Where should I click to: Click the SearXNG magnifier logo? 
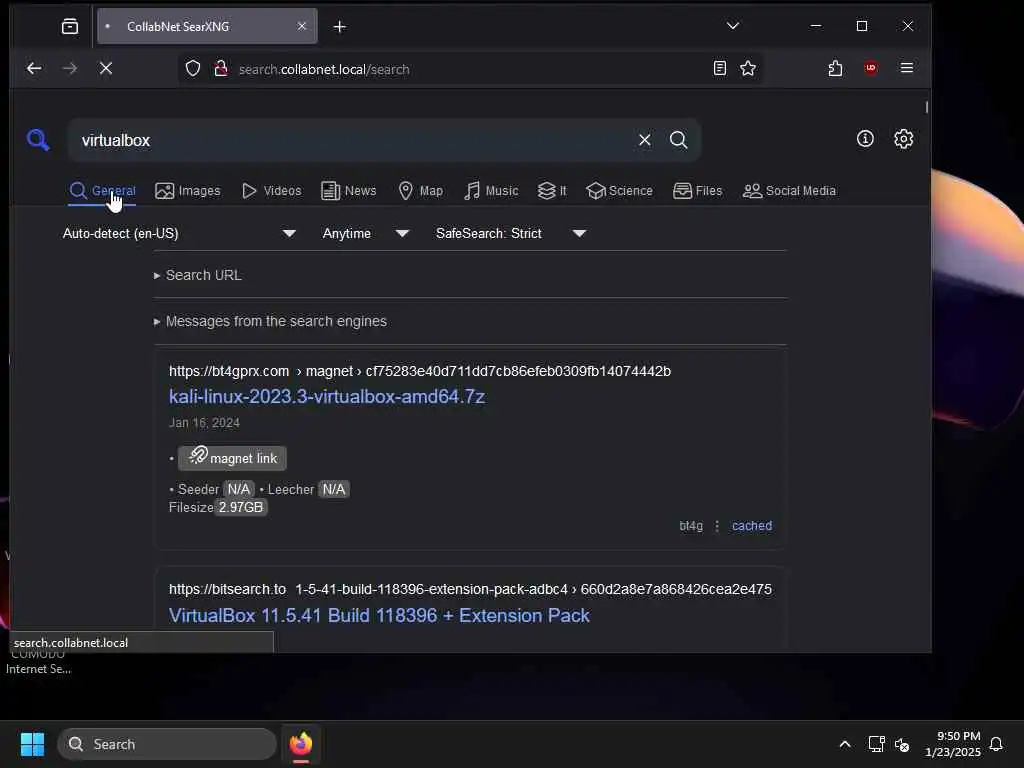pos(37,140)
